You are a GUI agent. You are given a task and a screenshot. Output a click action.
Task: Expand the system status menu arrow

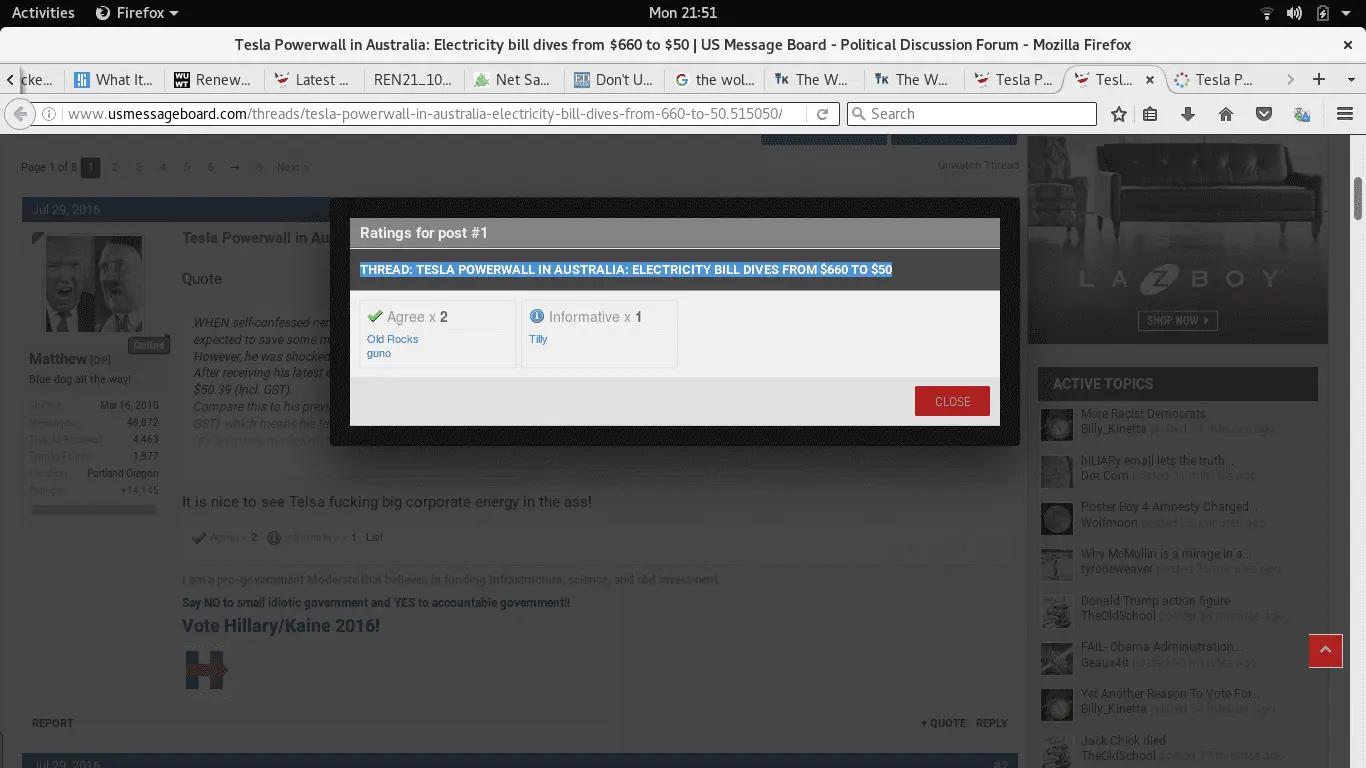tap(1346, 13)
